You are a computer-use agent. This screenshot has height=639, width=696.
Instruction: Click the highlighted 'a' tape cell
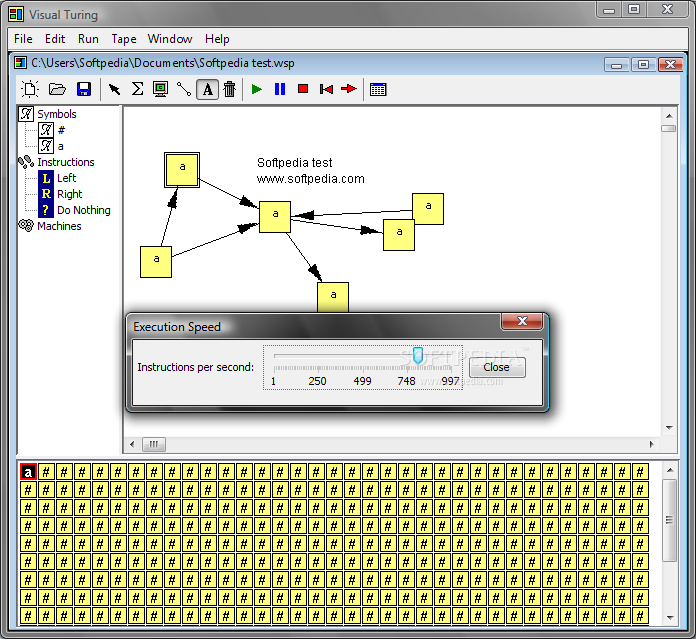pos(28,472)
